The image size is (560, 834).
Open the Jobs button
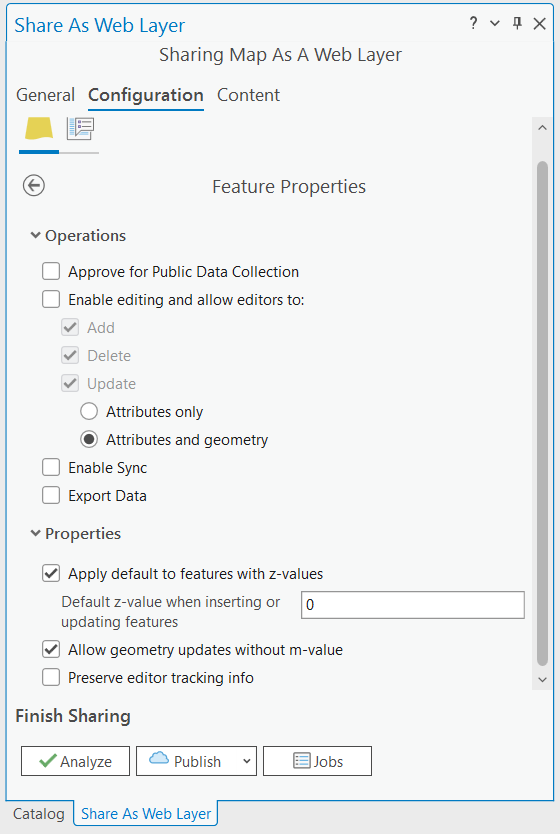[x=317, y=761]
